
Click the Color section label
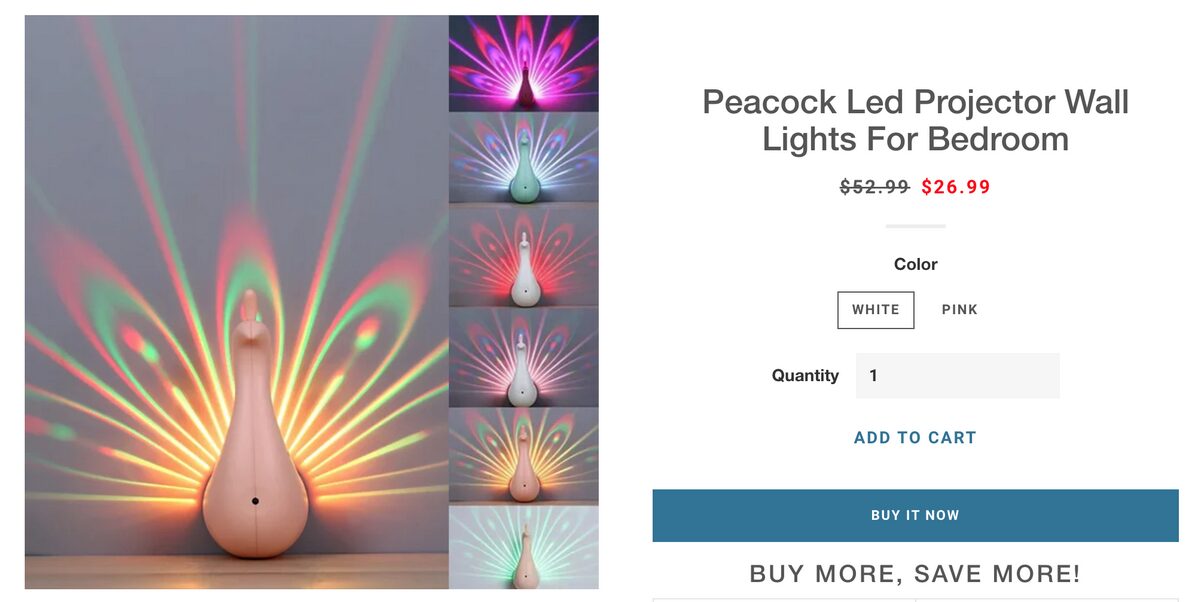click(915, 263)
